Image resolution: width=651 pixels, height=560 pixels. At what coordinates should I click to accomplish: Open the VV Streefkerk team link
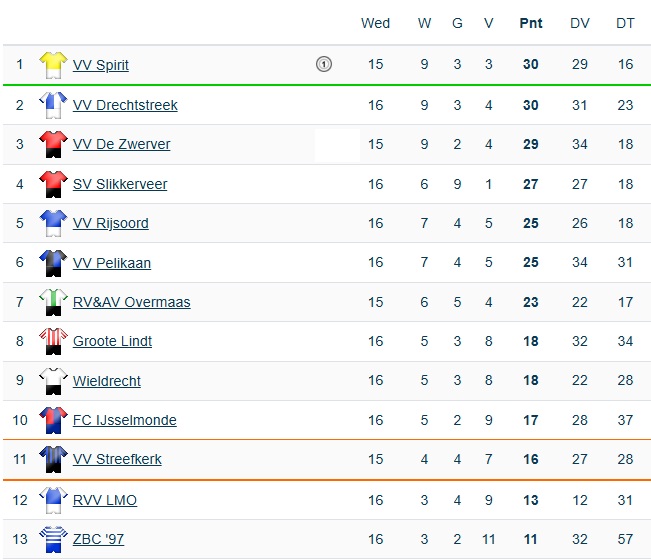click(117, 459)
